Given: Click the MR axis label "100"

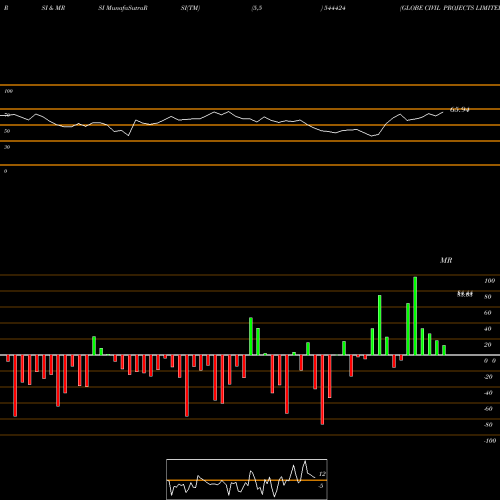Looking at the screenshot, I should pyautogui.click(x=489, y=281).
